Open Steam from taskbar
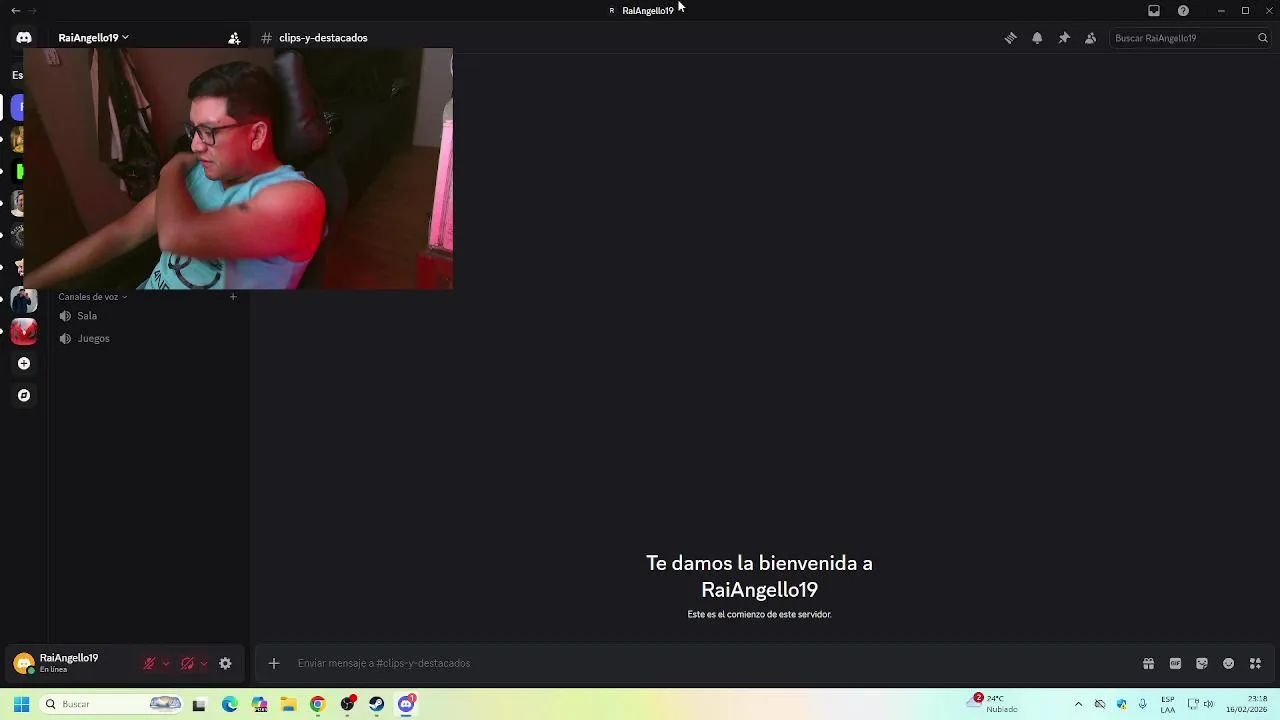Image resolution: width=1280 pixels, height=720 pixels. tap(376, 704)
